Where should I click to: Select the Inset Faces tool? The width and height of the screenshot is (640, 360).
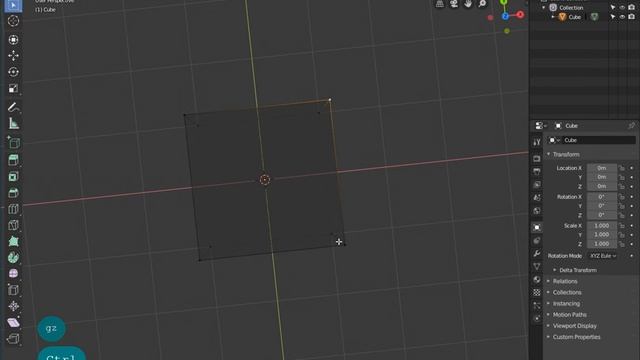pyautogui.click(x=13, y=176)
